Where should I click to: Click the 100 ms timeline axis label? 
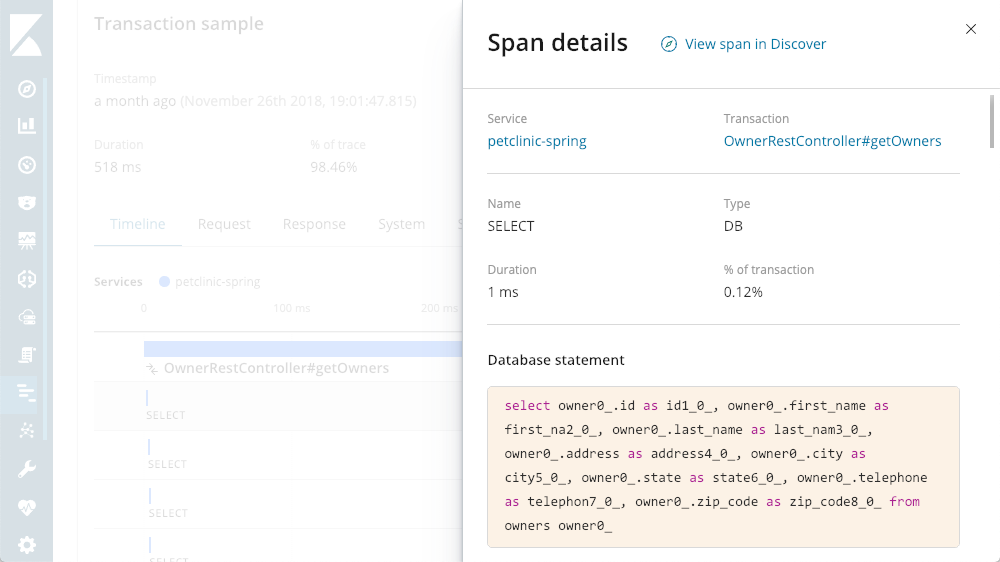point(291,308)
